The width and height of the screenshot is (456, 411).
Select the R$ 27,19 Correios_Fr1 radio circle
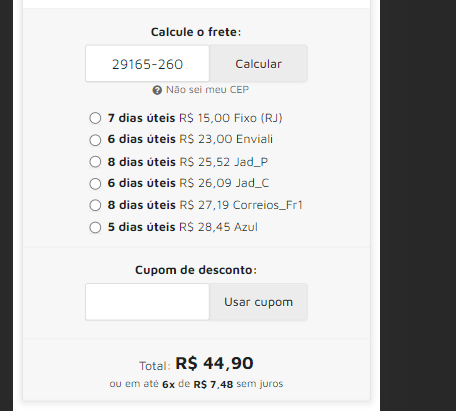(95, 205)
